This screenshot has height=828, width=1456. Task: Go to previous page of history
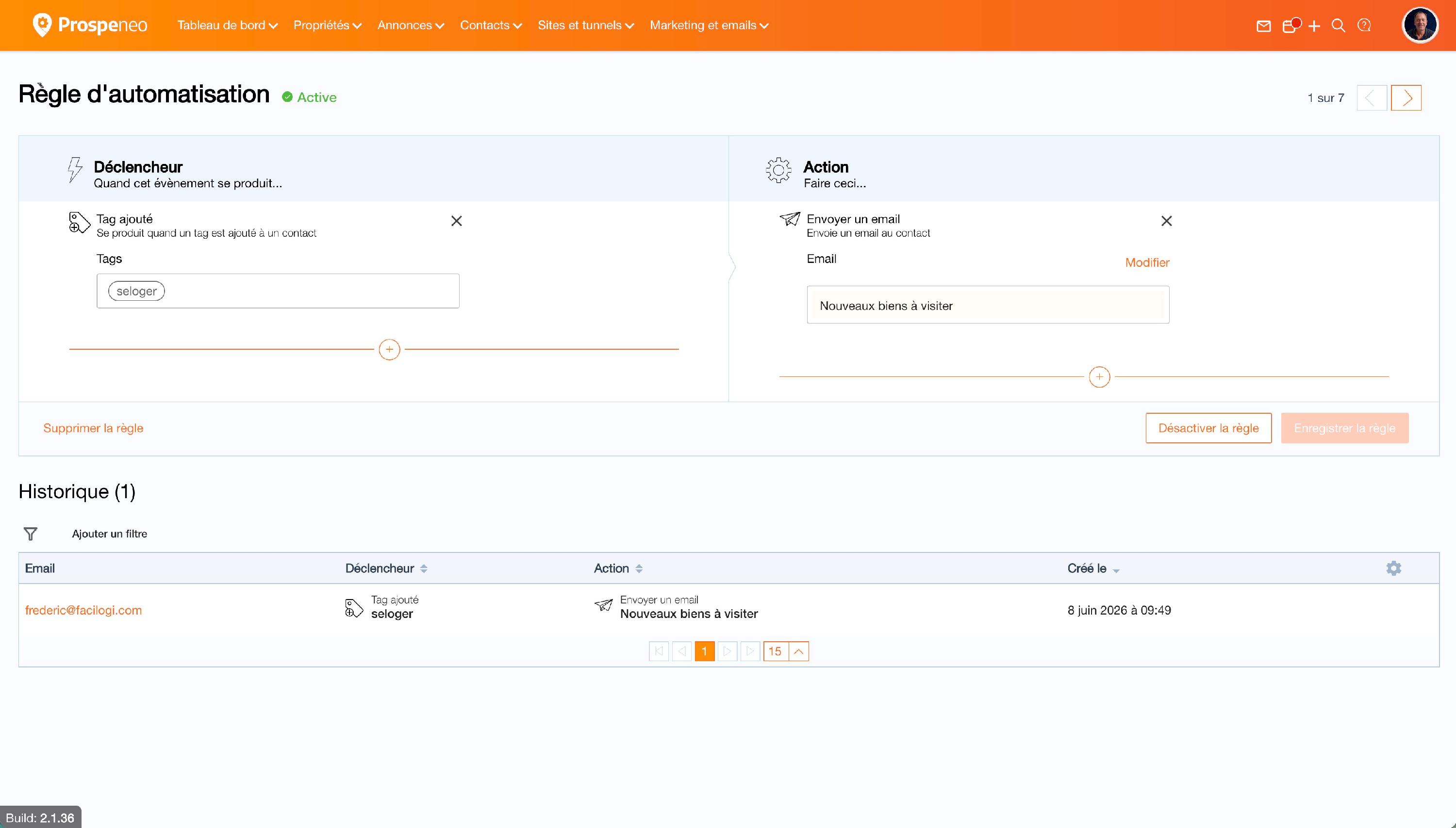(681, 651)
